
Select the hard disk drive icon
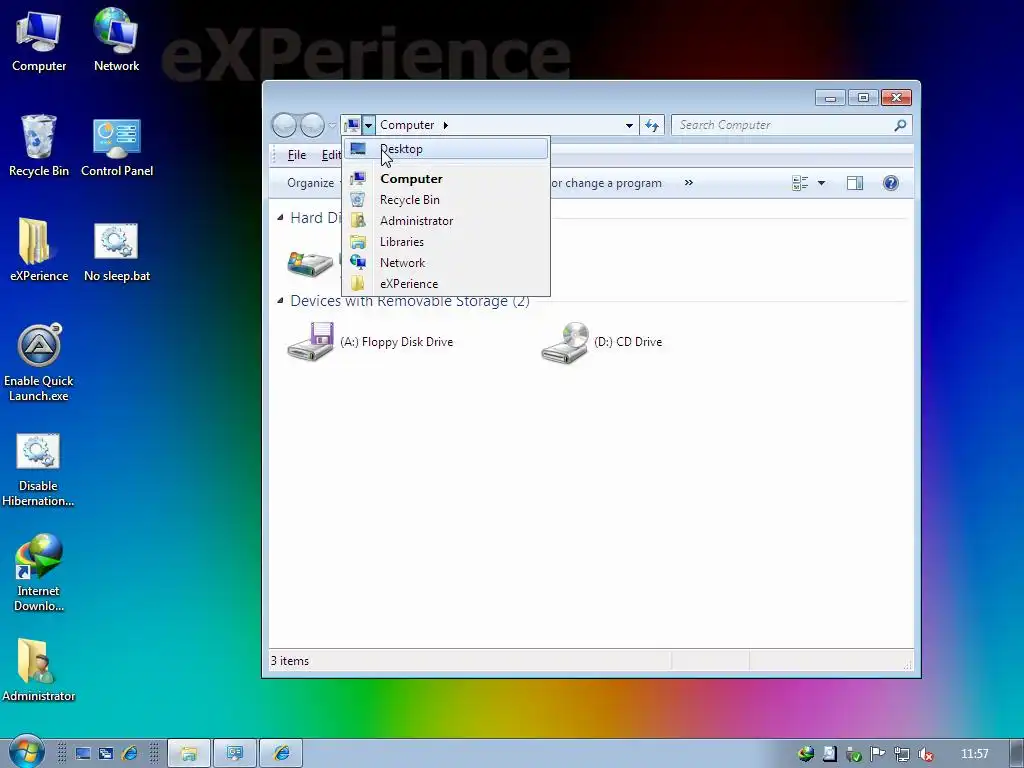(x=311, y=262)
